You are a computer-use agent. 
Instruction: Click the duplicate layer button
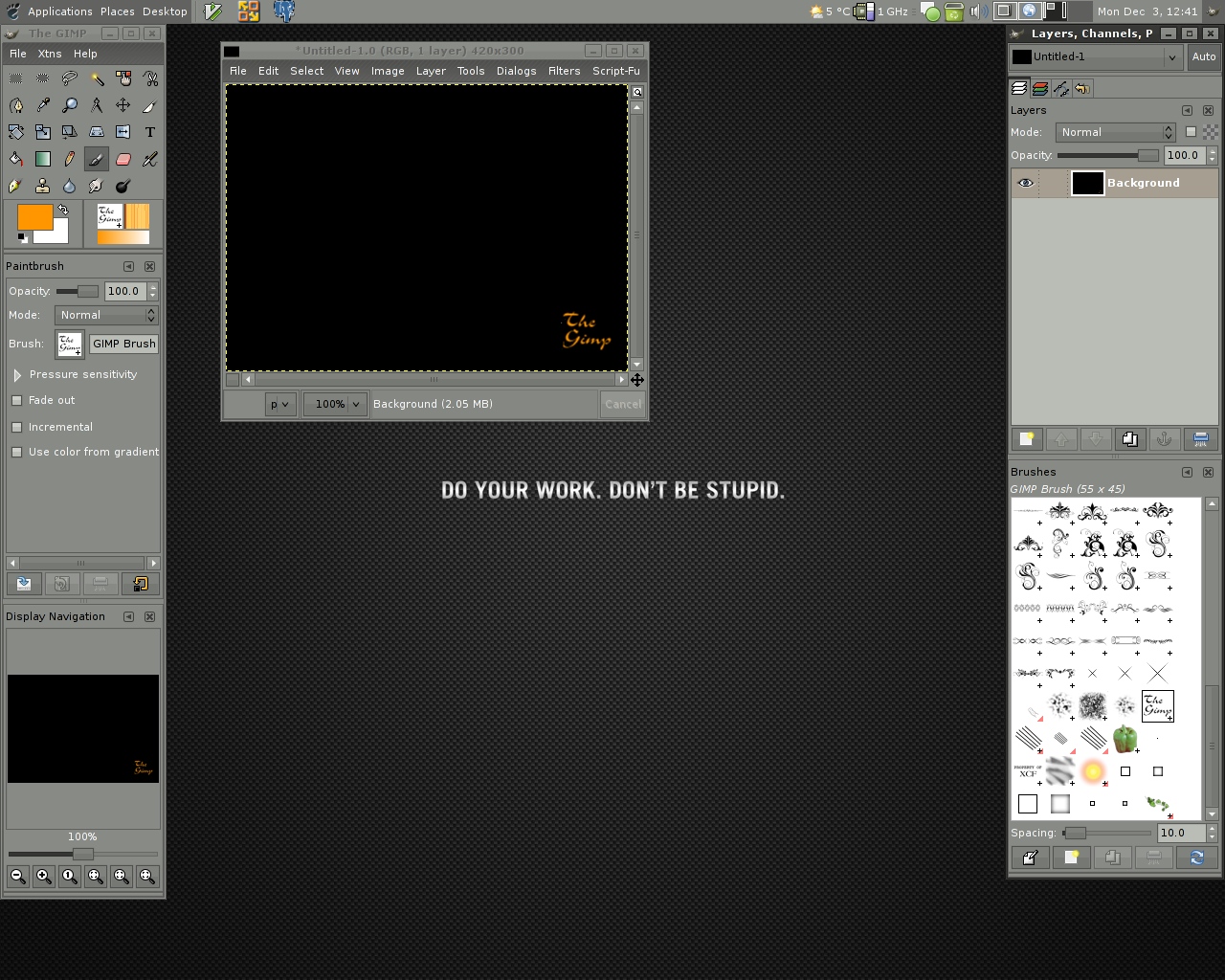1130,439
